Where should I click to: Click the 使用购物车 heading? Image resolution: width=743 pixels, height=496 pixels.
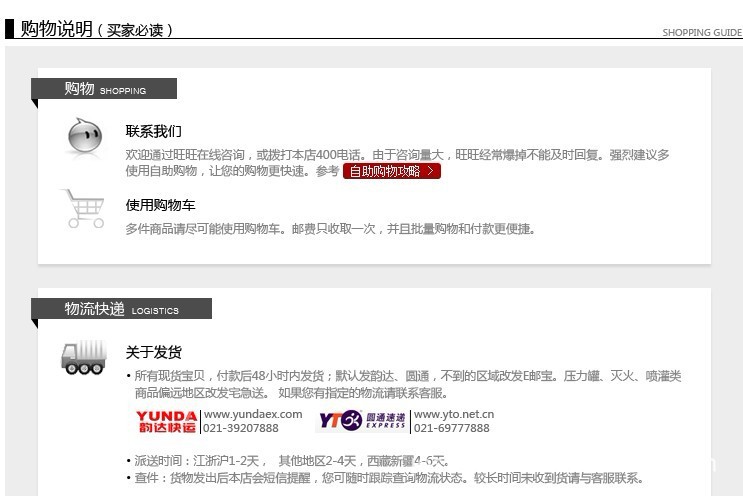[x=160, y=205]
